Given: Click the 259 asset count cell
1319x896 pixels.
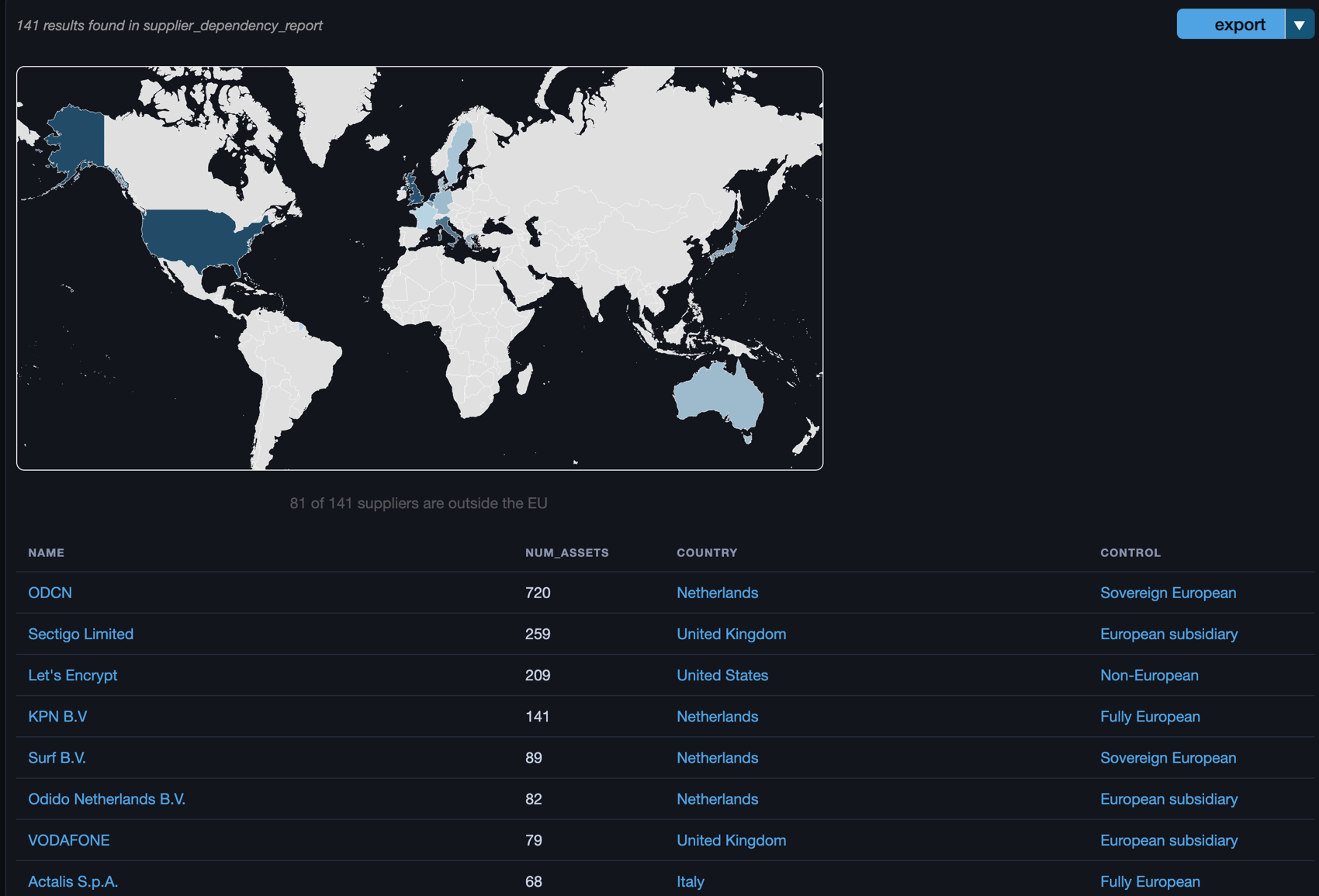Looking at the screenshot, I should 538,634.
